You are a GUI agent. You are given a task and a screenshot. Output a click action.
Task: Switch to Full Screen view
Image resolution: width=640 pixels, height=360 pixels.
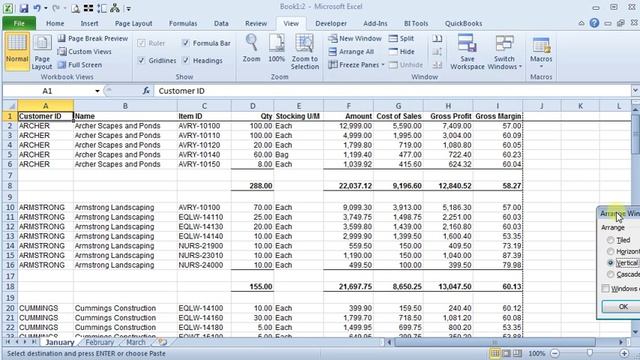(x=80, y=64)
